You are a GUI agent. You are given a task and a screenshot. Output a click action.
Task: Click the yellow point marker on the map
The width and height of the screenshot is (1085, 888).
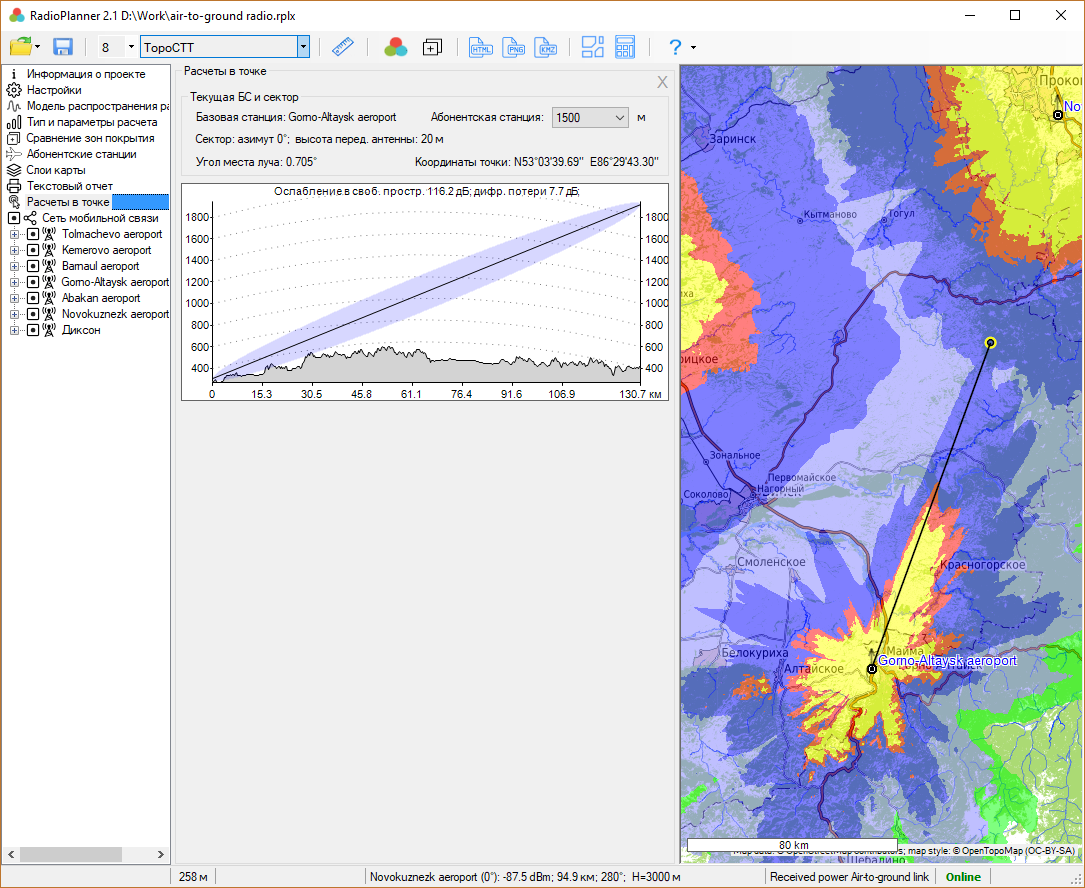pyautogui.click(x=990, y=343)
